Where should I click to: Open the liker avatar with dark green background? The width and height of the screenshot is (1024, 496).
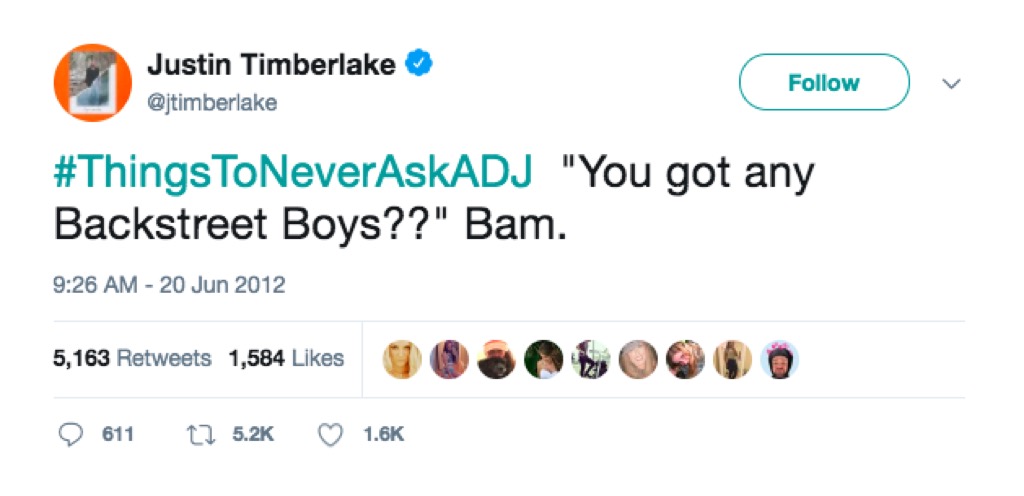(x=544, y=358)
